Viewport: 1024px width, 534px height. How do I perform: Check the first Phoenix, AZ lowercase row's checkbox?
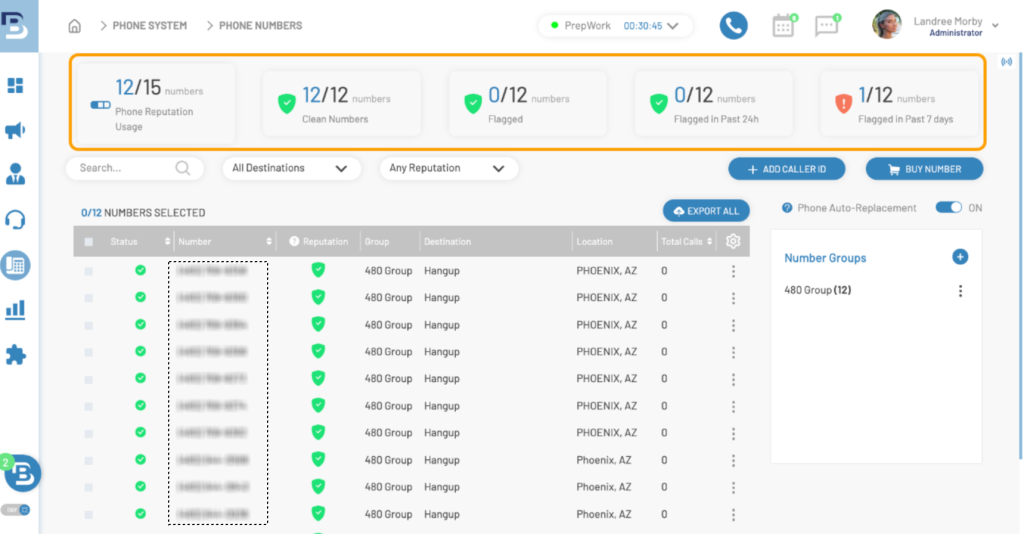(x=88, y=460)
